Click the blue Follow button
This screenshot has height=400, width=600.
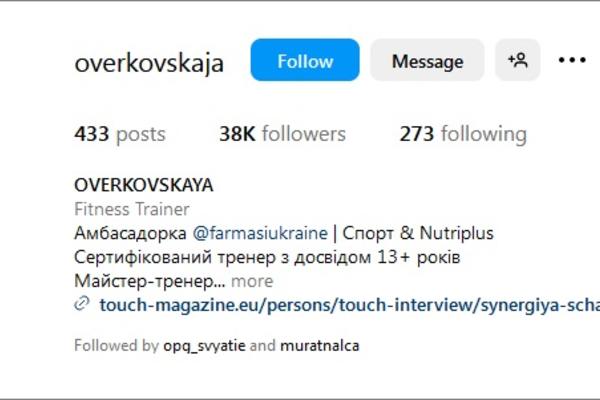(x=305, y=60)
